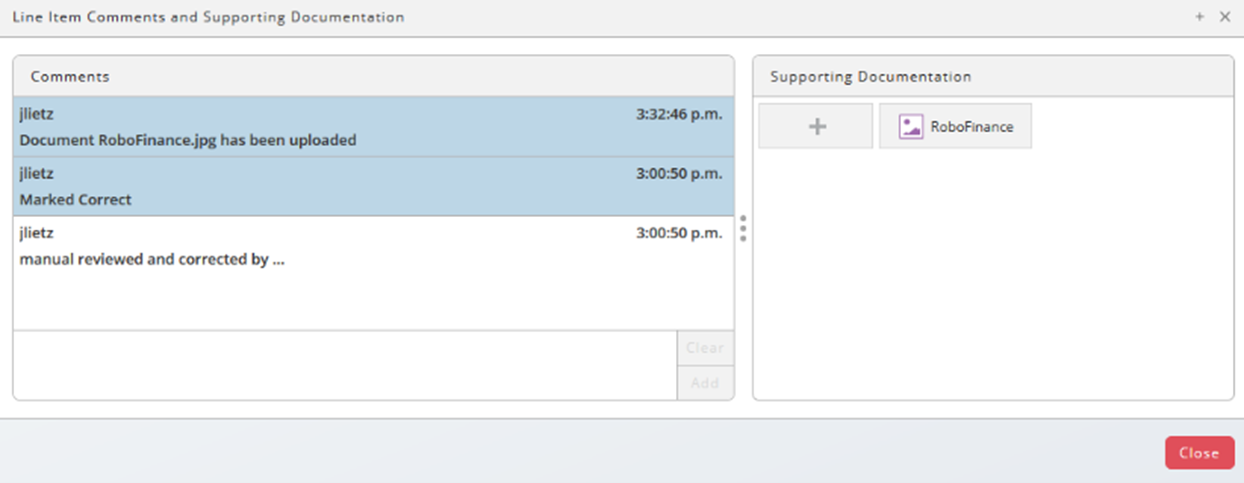This screenshot has width=1244, height=483.
Task: Select the 'Document RoboFinance.jpg has been uploaded' comment
Action: pyautogui.click(x=374, y=127)
